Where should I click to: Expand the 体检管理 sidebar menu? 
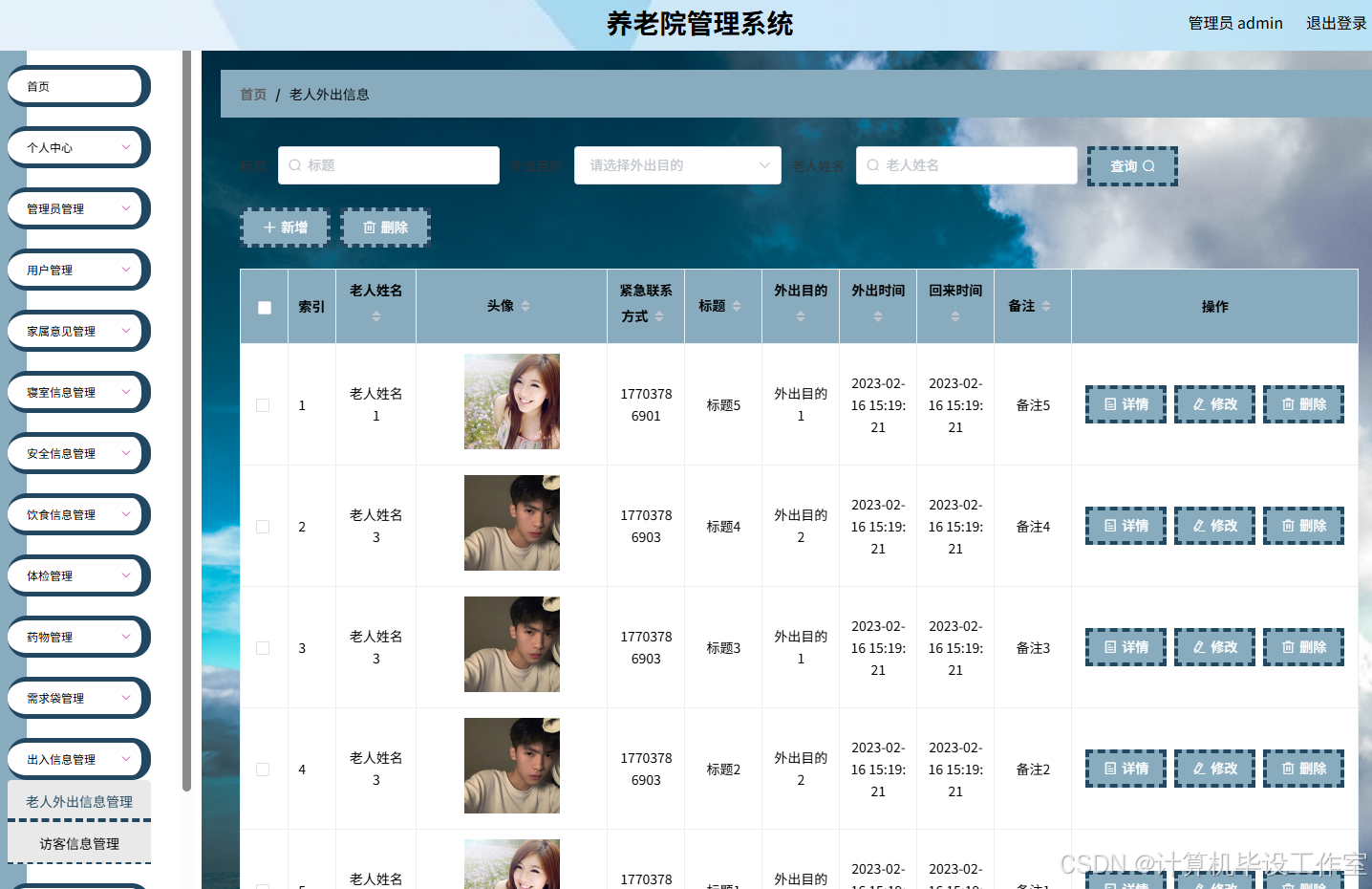(x=78, y=575)
